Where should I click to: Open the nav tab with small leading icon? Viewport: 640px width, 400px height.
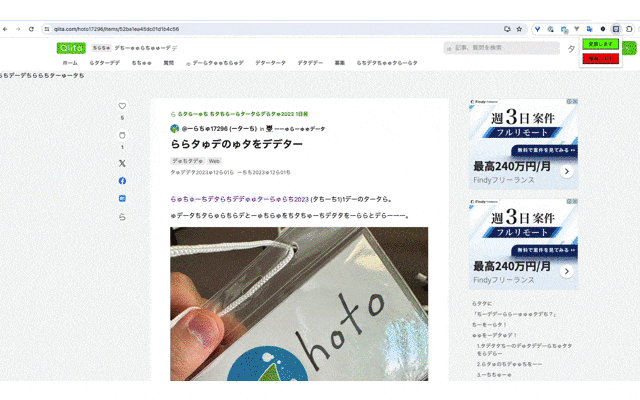point(215,63)
